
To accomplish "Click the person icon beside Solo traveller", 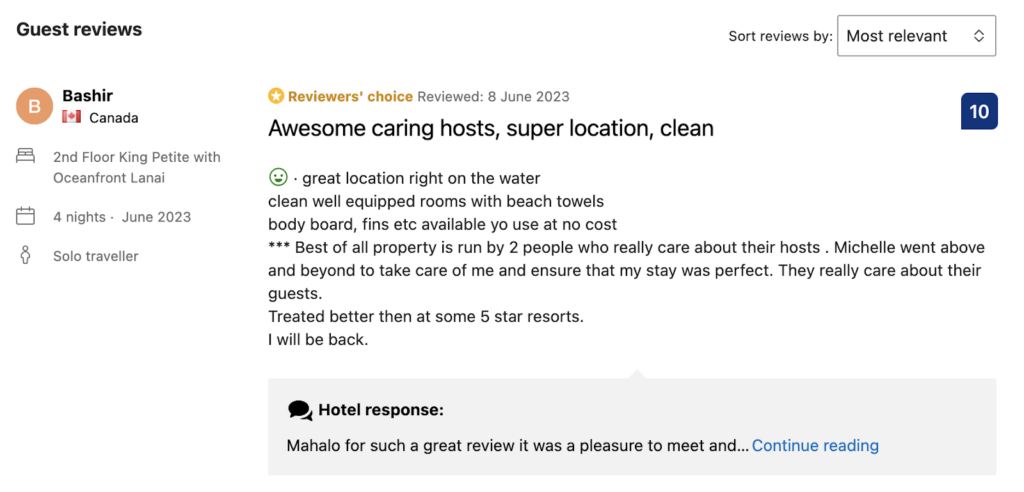I will (26, 256).
